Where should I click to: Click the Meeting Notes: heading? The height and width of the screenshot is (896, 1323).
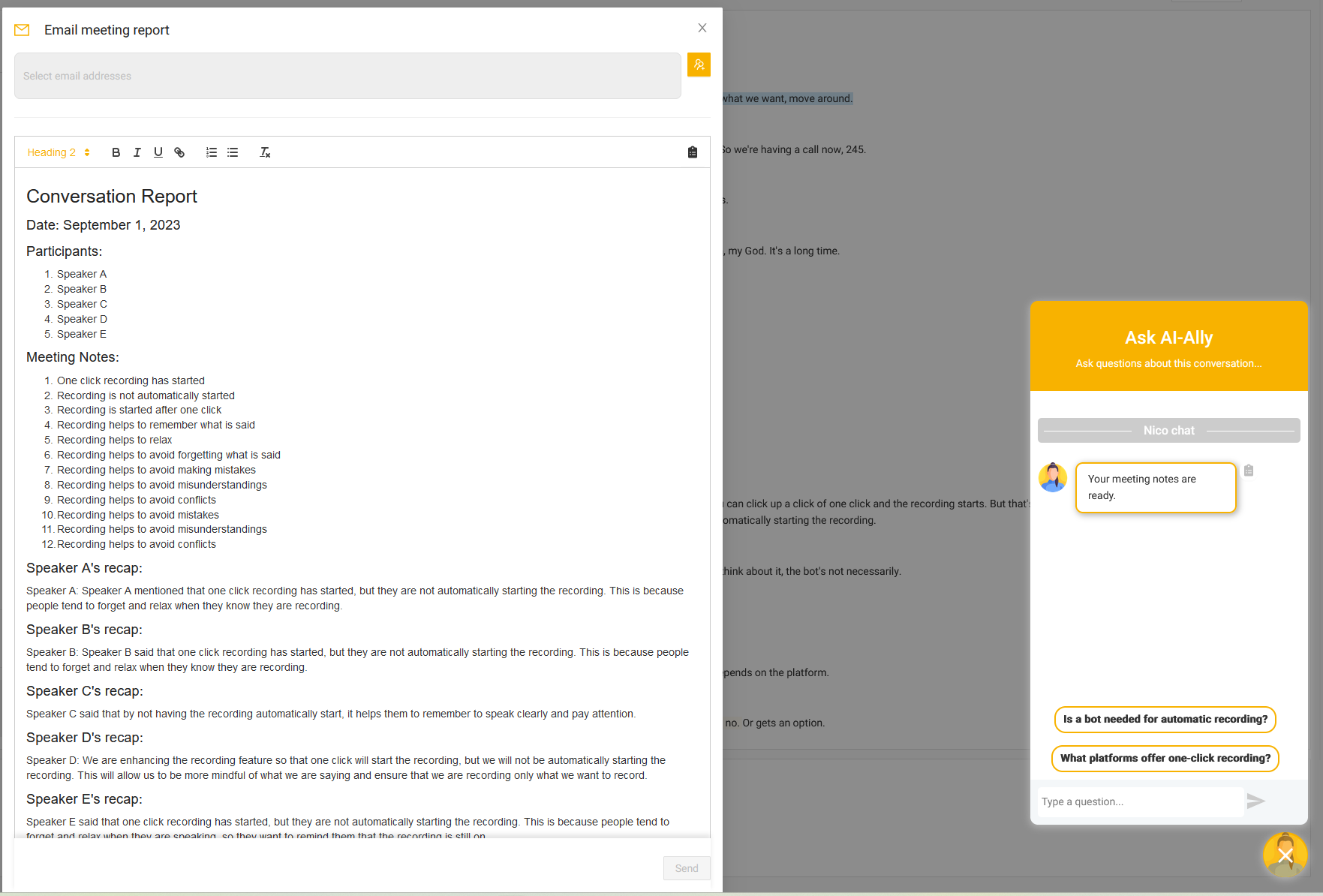(x=73, y=357)
